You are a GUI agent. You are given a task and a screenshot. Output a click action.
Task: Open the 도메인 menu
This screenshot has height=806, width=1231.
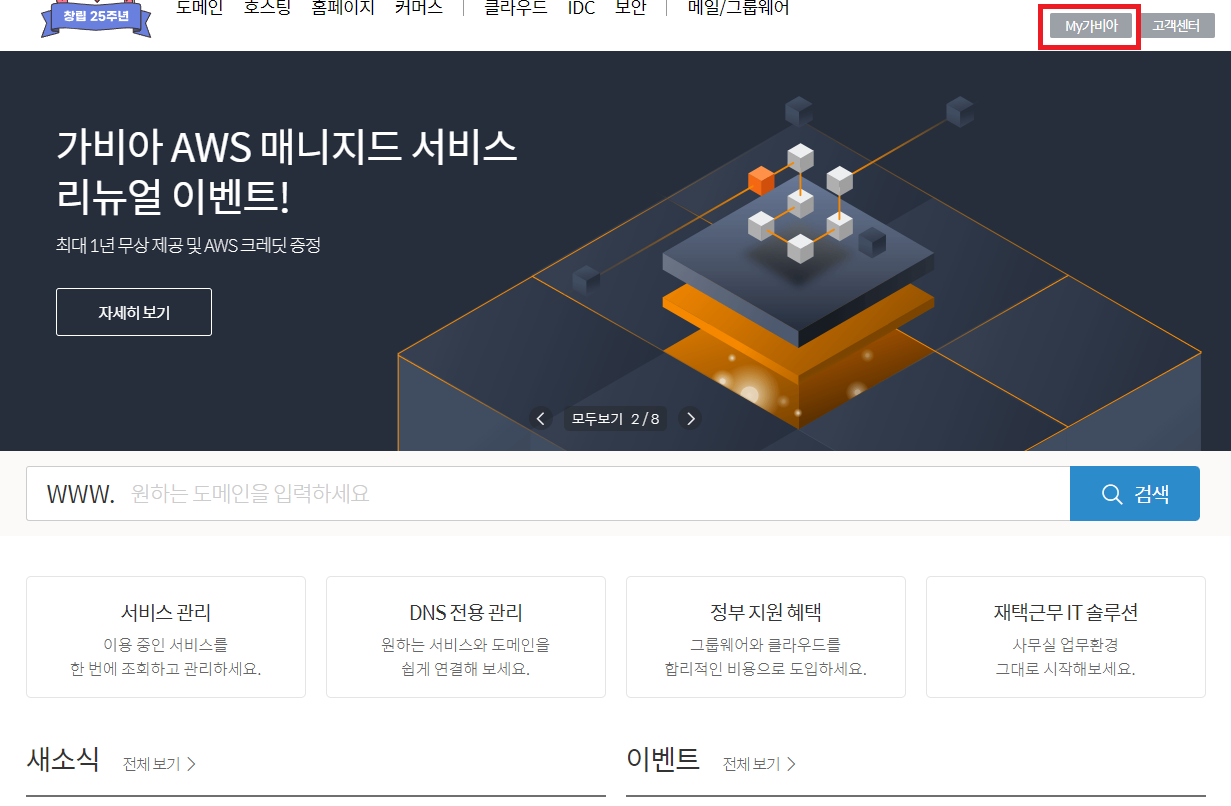point(198,7)
